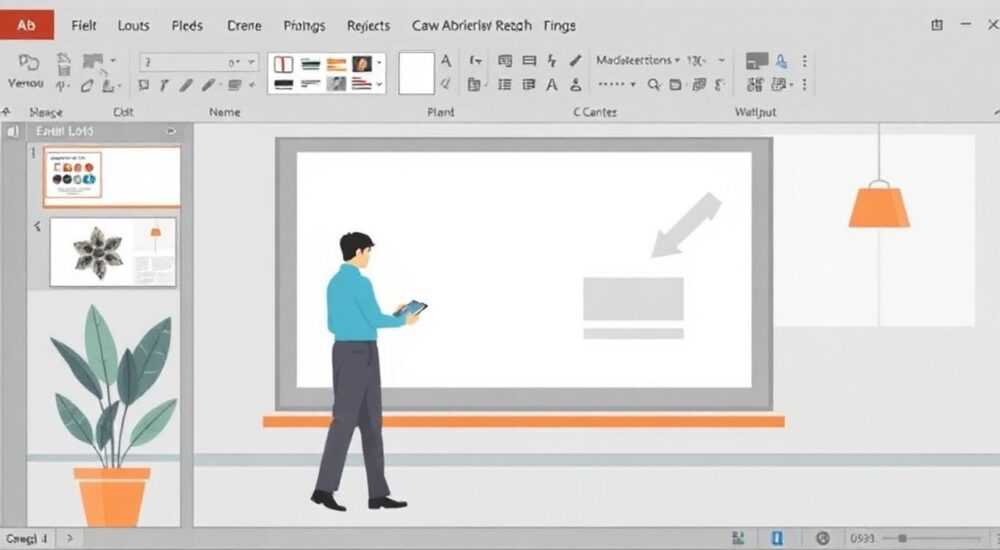
Task: Click the large white swatch box
Action: point(416,73)
